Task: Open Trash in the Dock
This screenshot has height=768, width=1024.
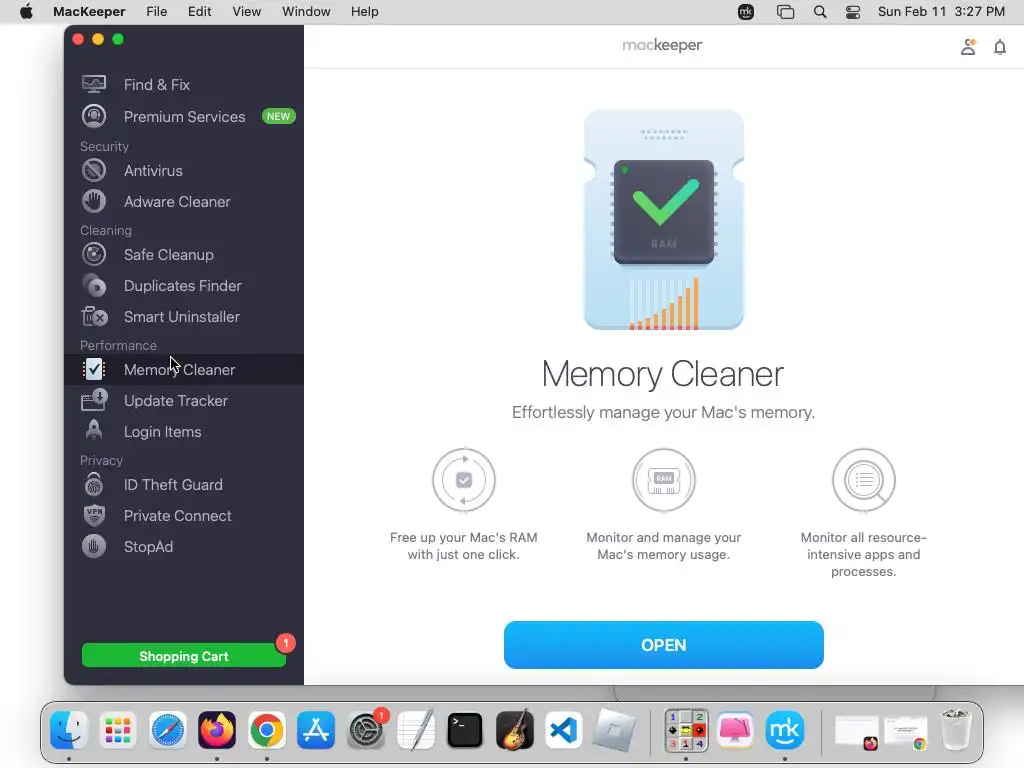Action: click(956, 729)
